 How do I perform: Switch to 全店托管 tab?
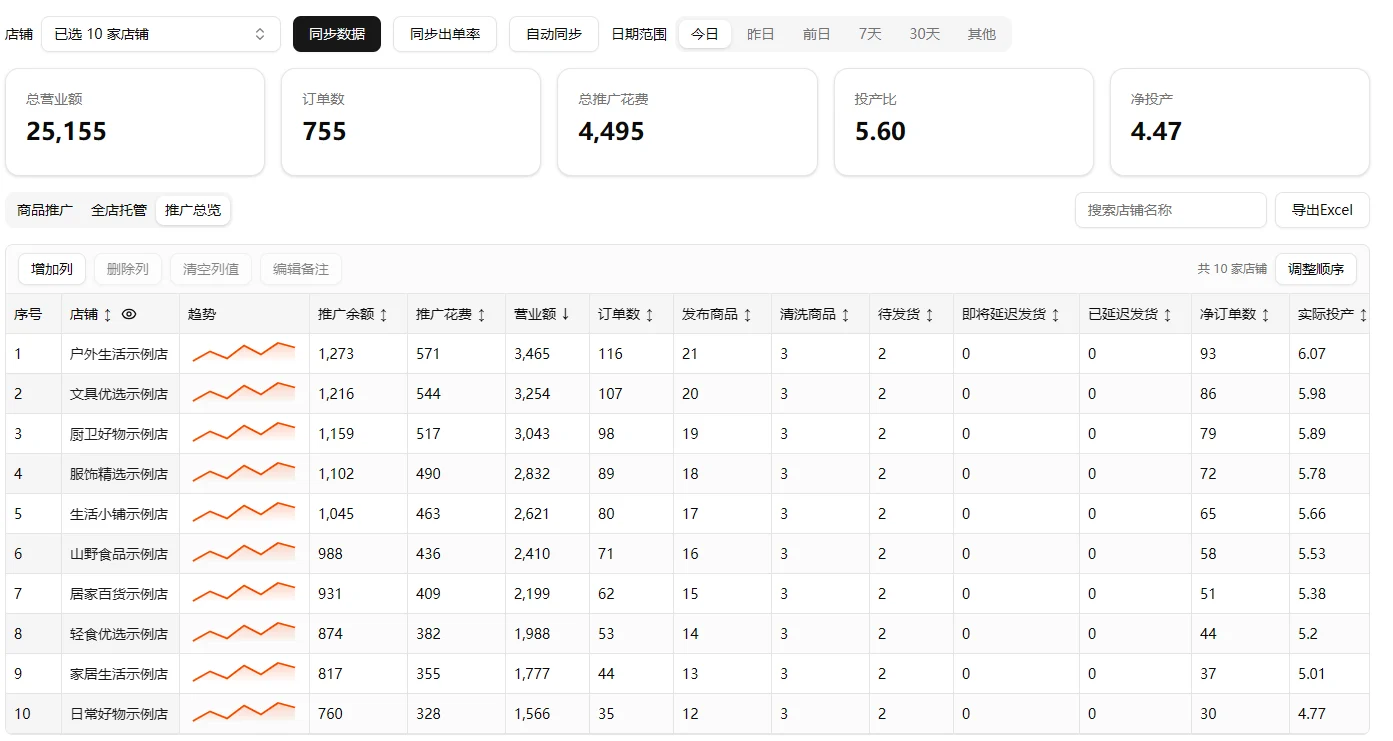119,210
